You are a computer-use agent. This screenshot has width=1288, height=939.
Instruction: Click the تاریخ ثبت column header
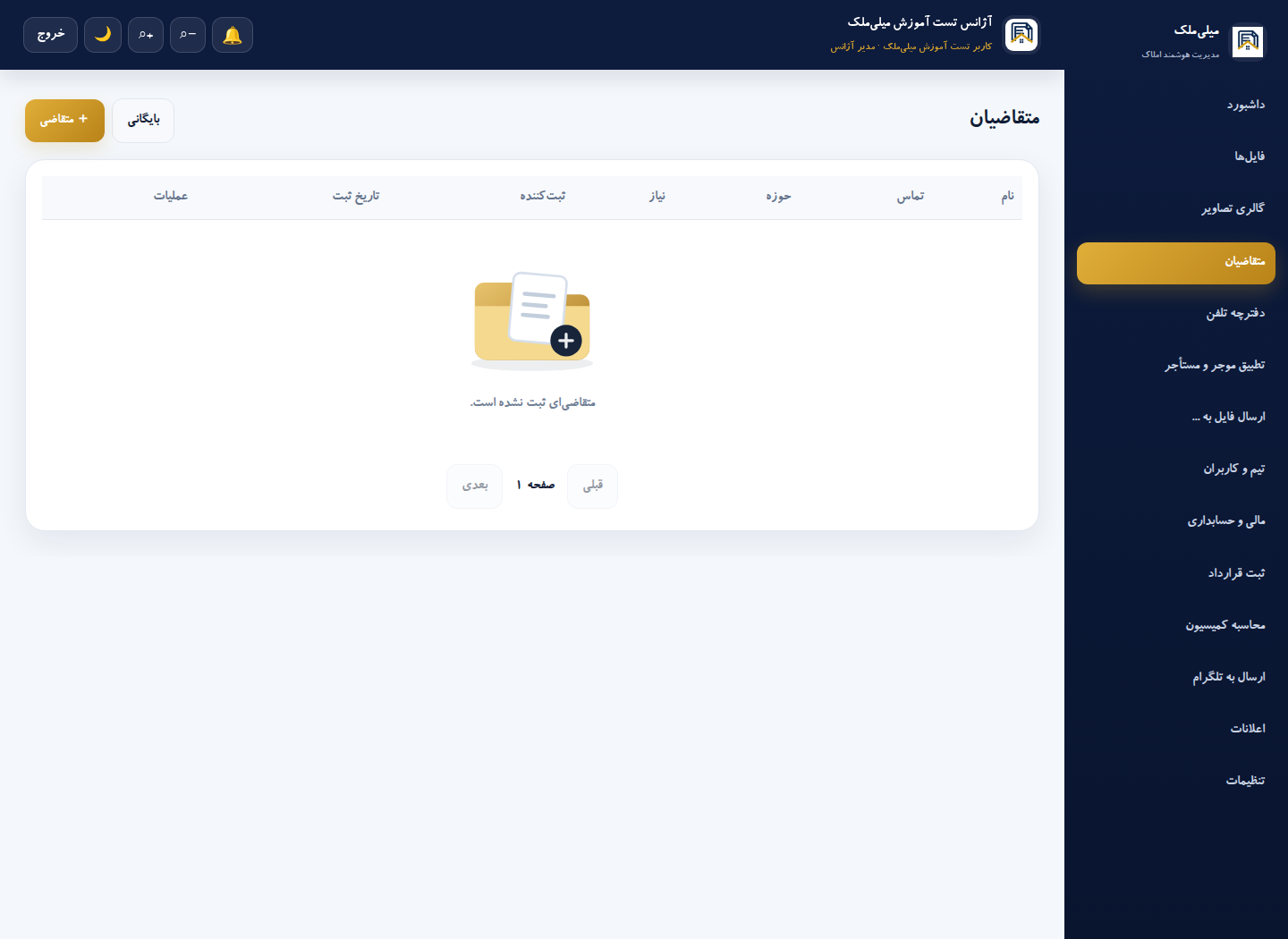tap(356, 196)
